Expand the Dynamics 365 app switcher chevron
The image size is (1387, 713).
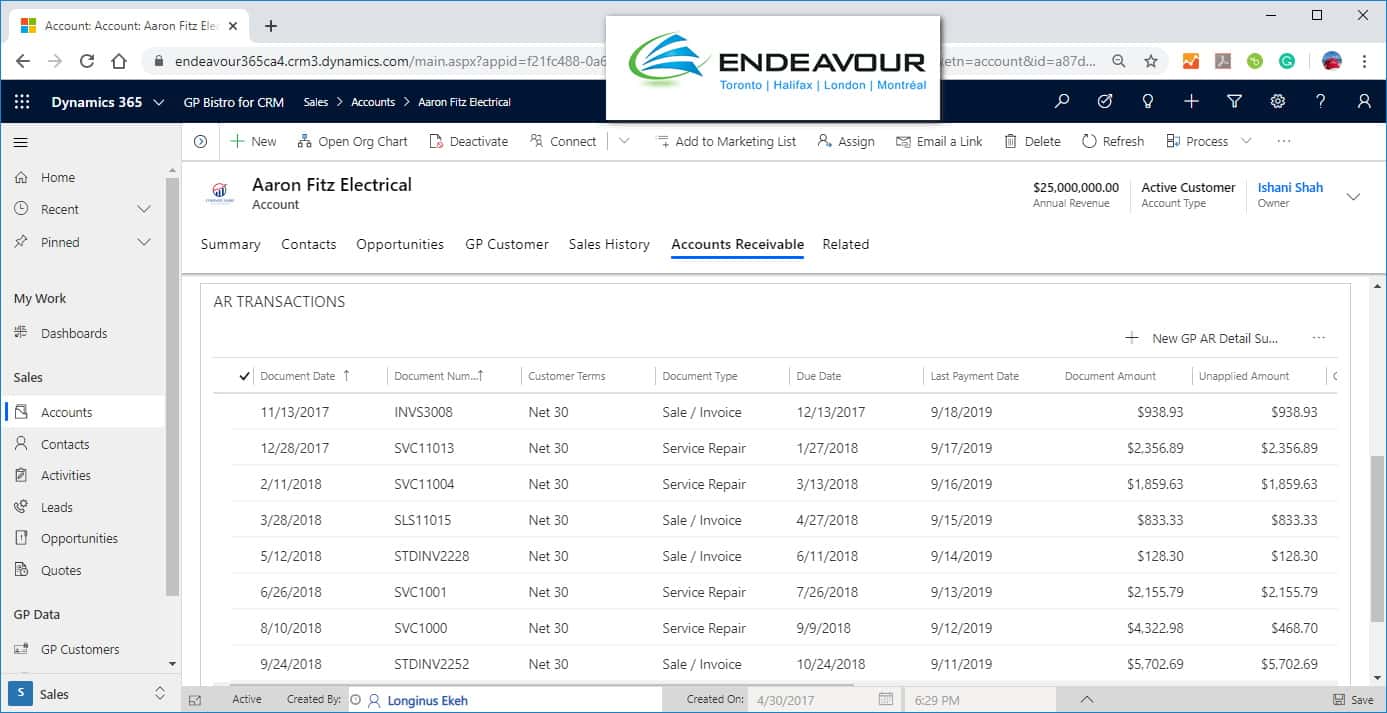click(x=159, y=102)
